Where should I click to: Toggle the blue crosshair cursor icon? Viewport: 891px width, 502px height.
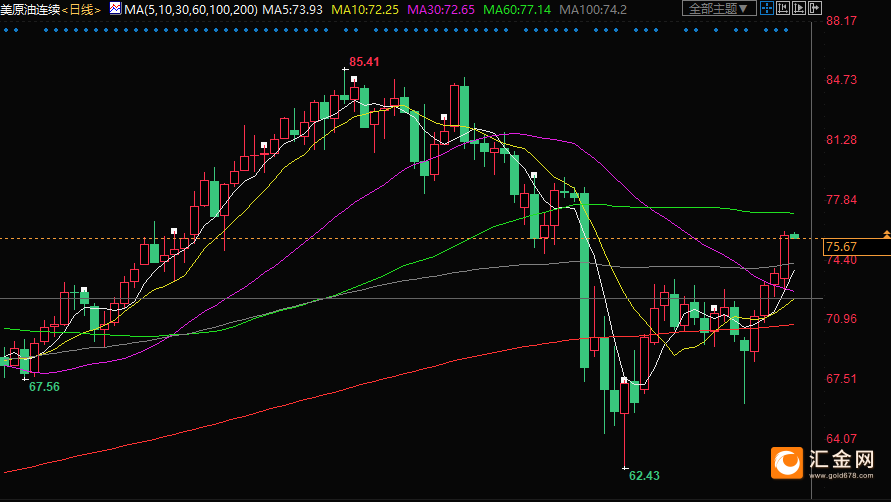[x=767, y=8]
